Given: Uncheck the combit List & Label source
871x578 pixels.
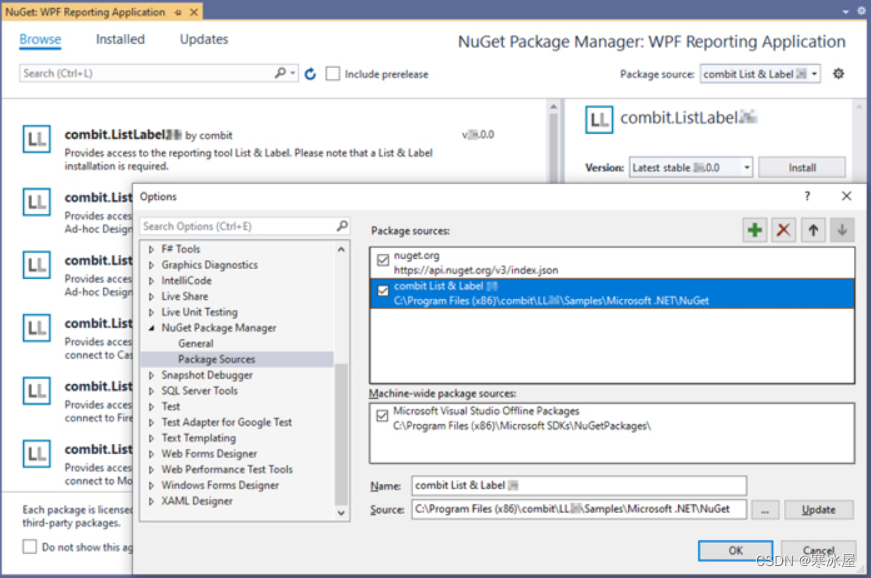Looking at the screenshot, I should (x=383, y=290).
